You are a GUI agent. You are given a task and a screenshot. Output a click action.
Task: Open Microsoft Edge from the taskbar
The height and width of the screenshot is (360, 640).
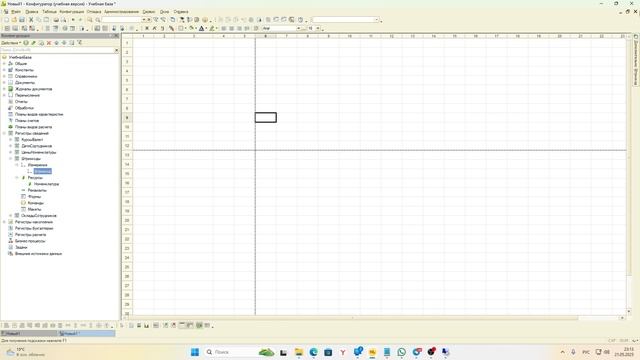click(x=313, y=352)
